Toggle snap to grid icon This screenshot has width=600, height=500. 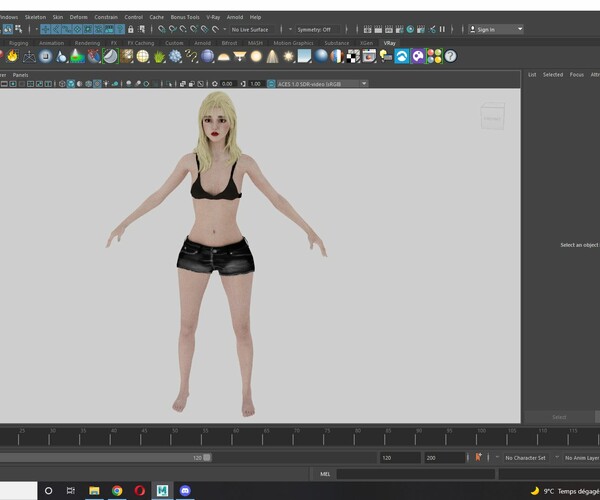click(162, 29)
